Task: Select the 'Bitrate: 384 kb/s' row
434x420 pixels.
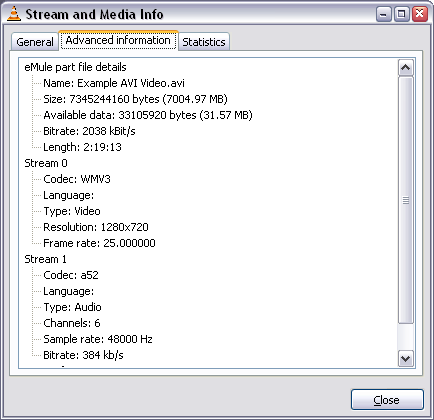Action: [x=83, y=355]
